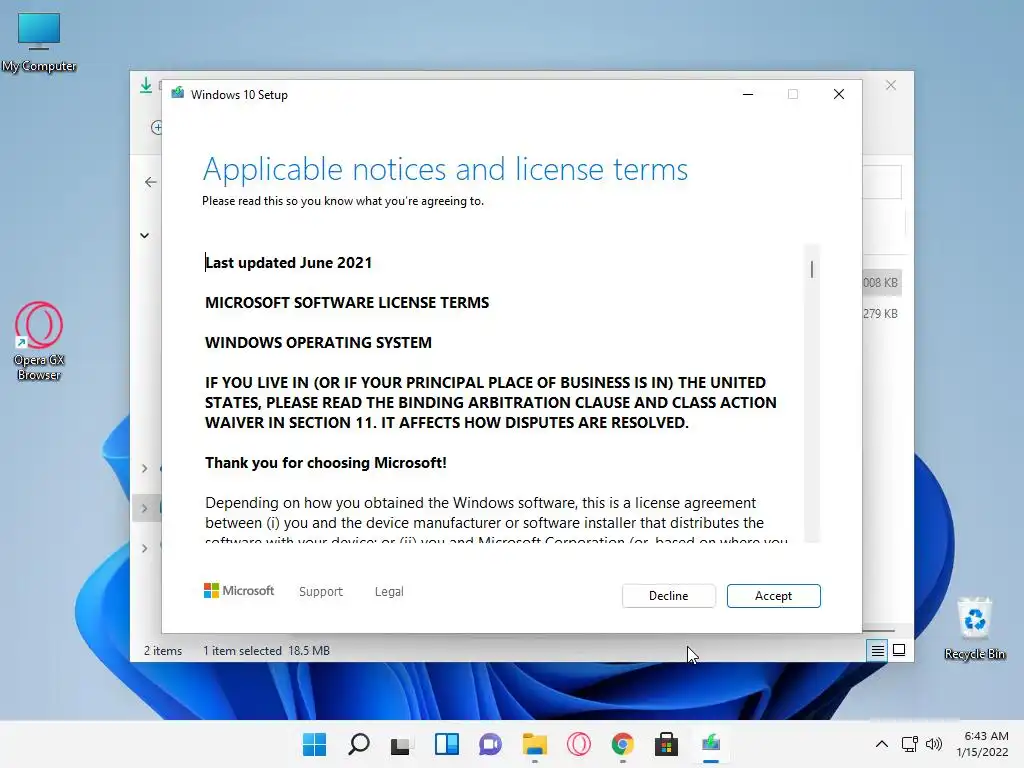The image size is (1024, 768).
Task: Open Microsoft Store from taskbar
Action: click(667, 744)
